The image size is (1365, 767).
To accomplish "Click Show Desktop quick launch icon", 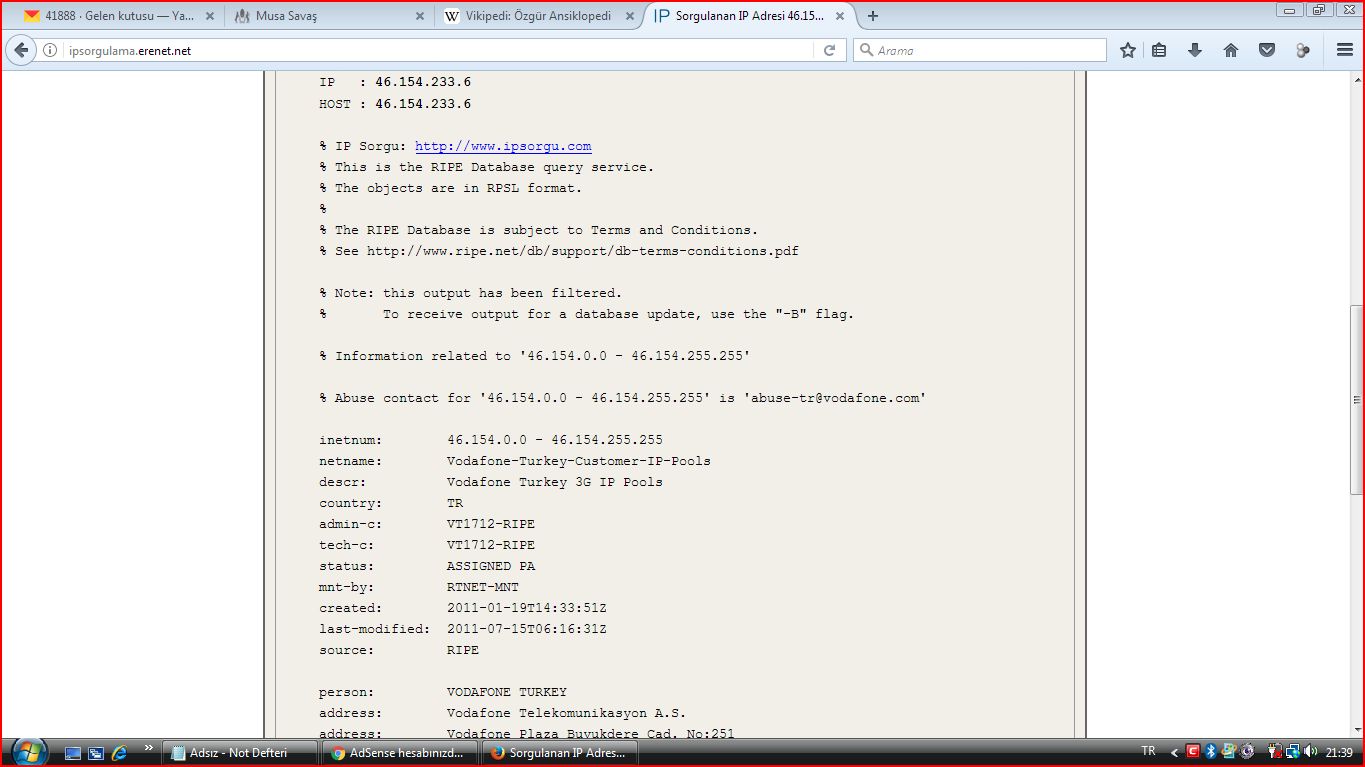I will pyautogui.click(x=73, y=752).
